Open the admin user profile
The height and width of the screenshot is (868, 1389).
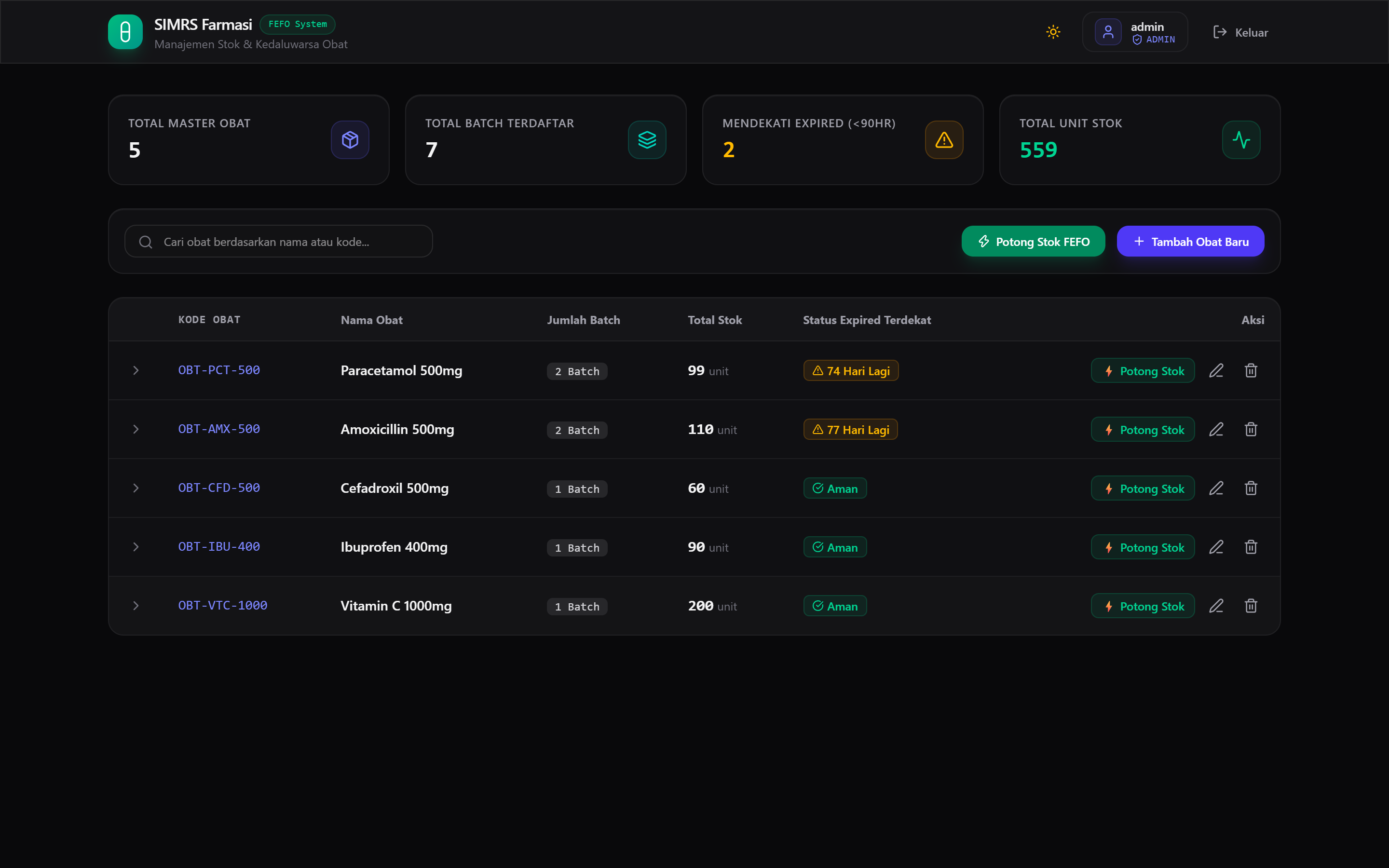[1135, 32]
